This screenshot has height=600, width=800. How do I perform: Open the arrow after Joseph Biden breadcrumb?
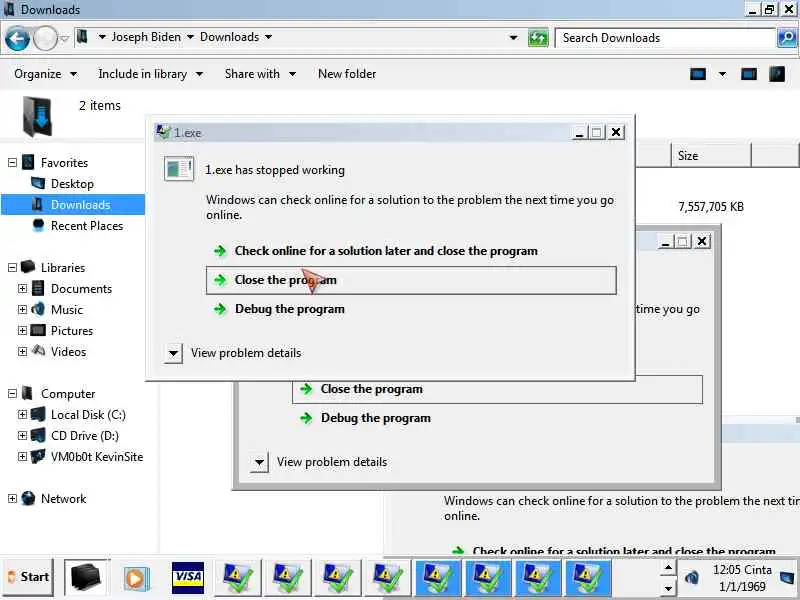click(x=190, y=37)
